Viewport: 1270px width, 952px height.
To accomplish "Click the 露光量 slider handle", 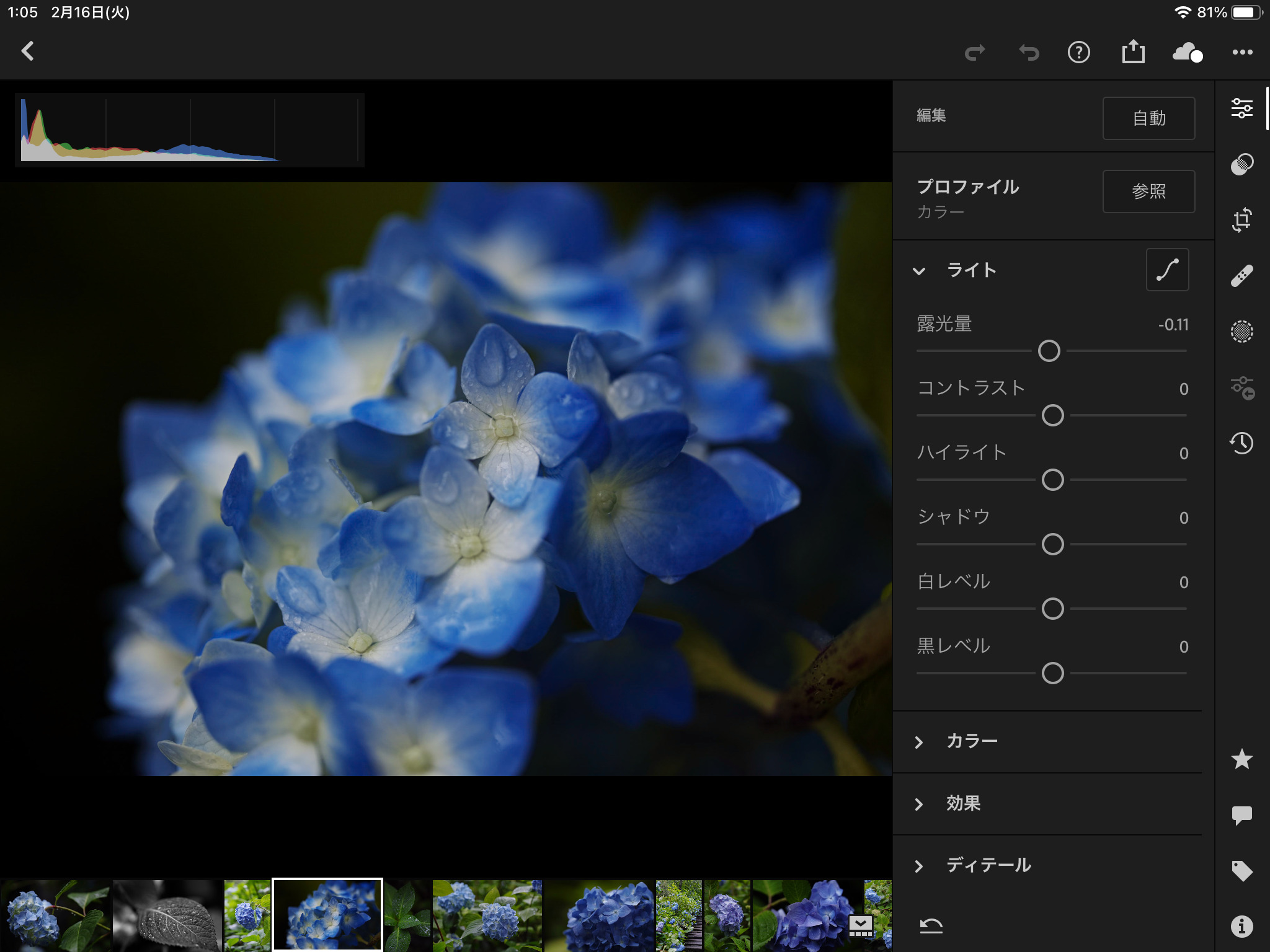I will point(1049,351).
